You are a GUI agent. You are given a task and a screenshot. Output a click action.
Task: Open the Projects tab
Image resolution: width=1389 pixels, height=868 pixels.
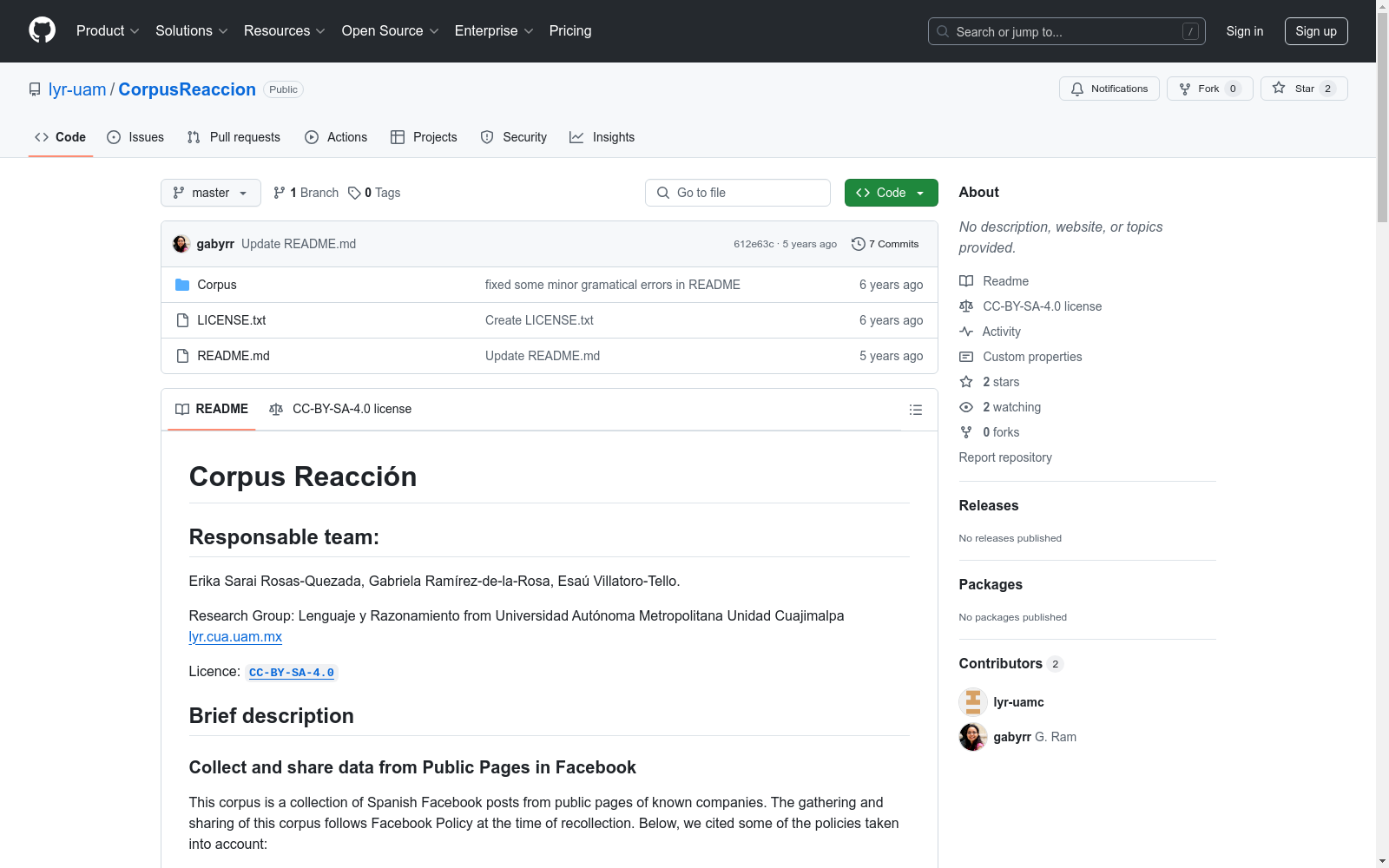[424, 137]
